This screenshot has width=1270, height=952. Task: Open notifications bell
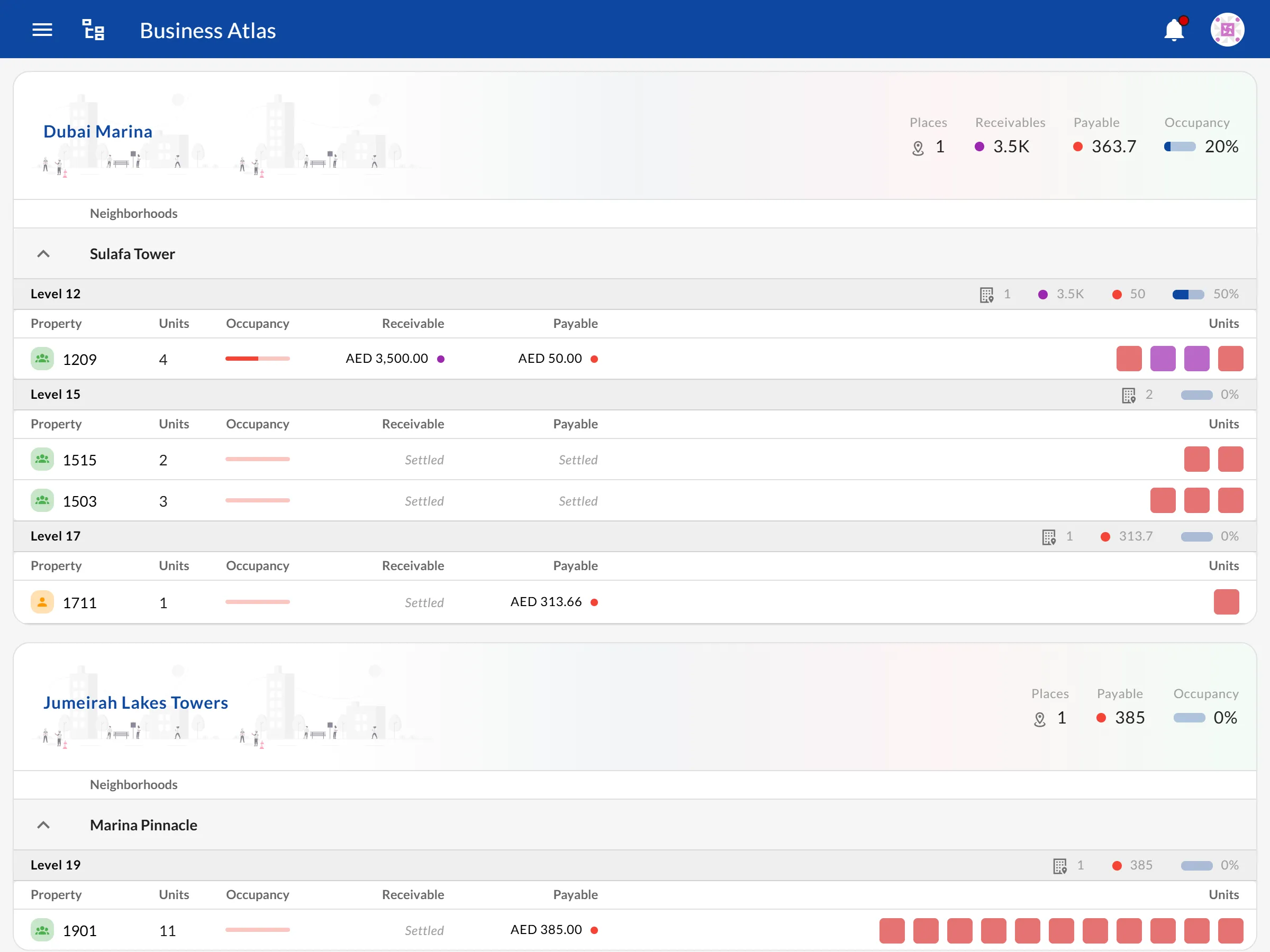point(1174,30)
